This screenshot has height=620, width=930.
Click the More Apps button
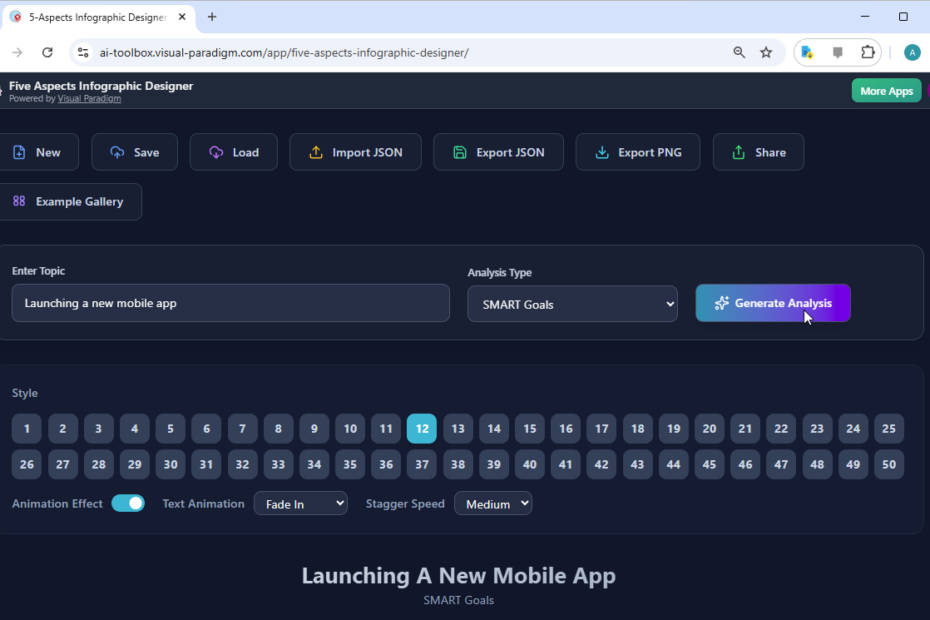(x=886, y=91)
